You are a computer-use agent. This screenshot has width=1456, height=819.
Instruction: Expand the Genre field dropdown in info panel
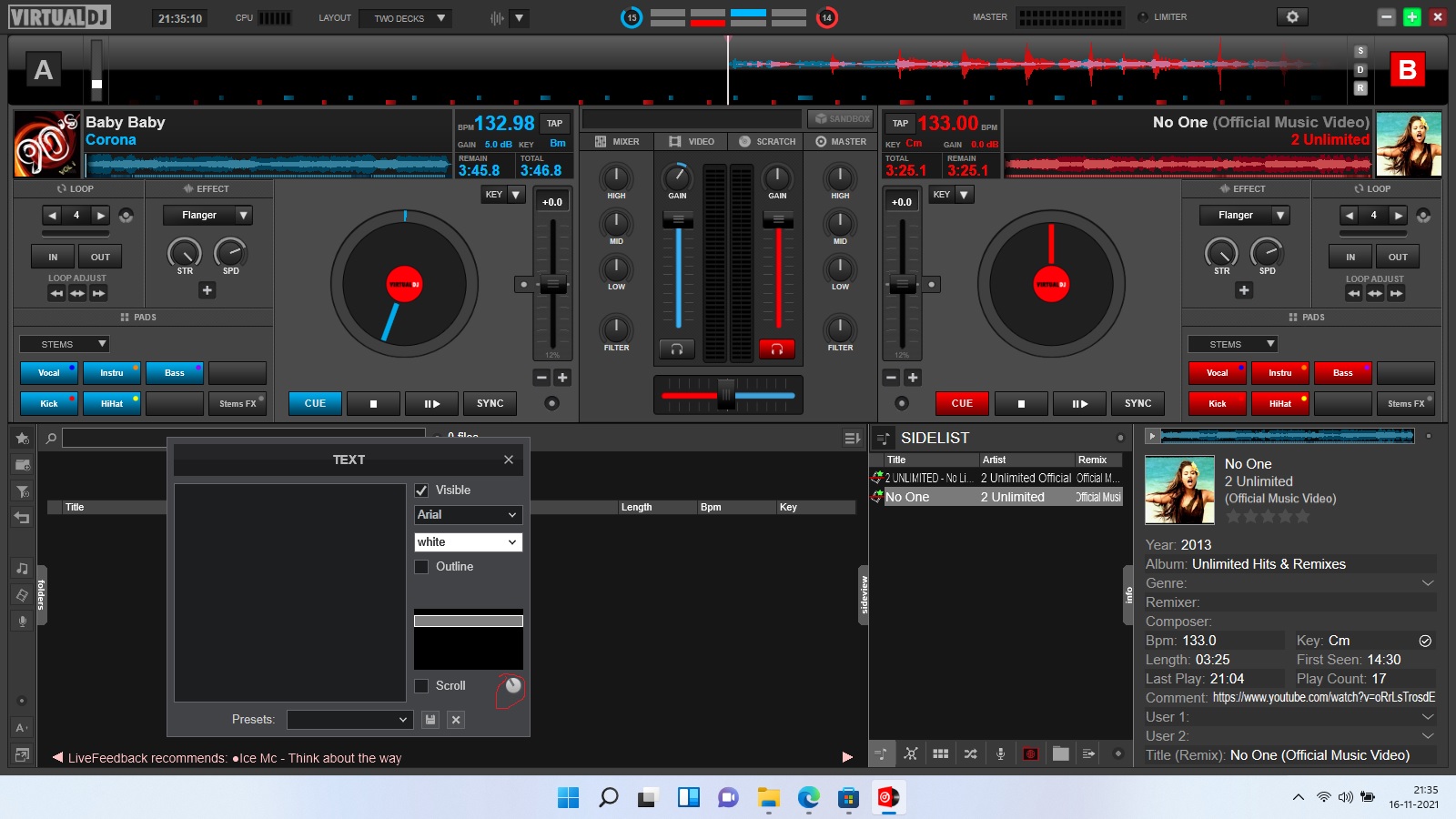pos(1427,583)
